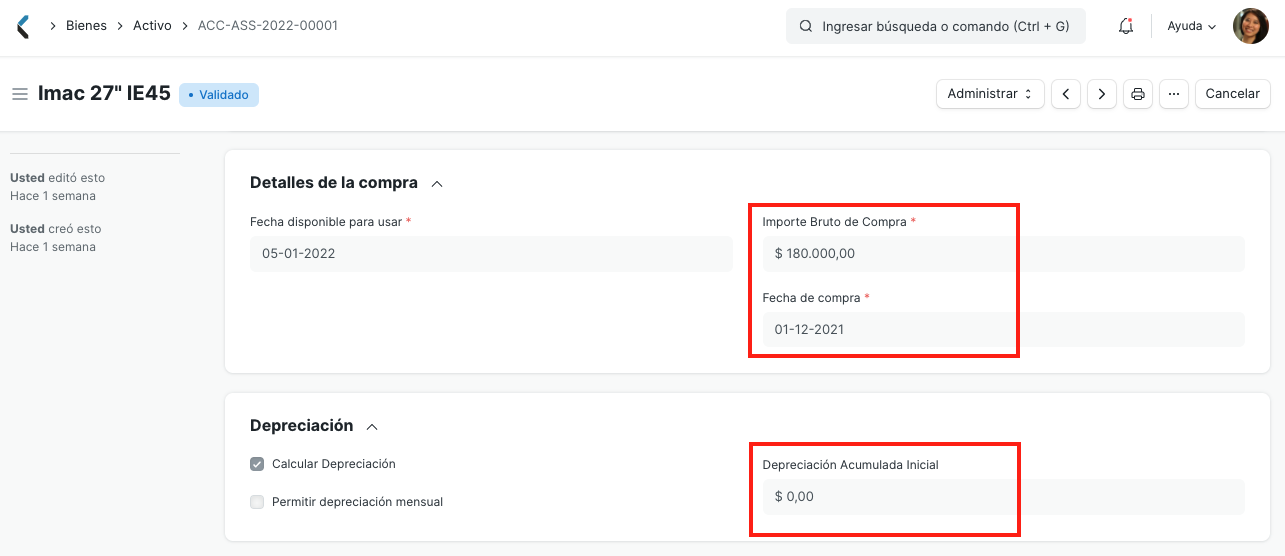Open the three-dot more options menu
This screenshot has height=556, width=1285.
(x=1173, y=94)
